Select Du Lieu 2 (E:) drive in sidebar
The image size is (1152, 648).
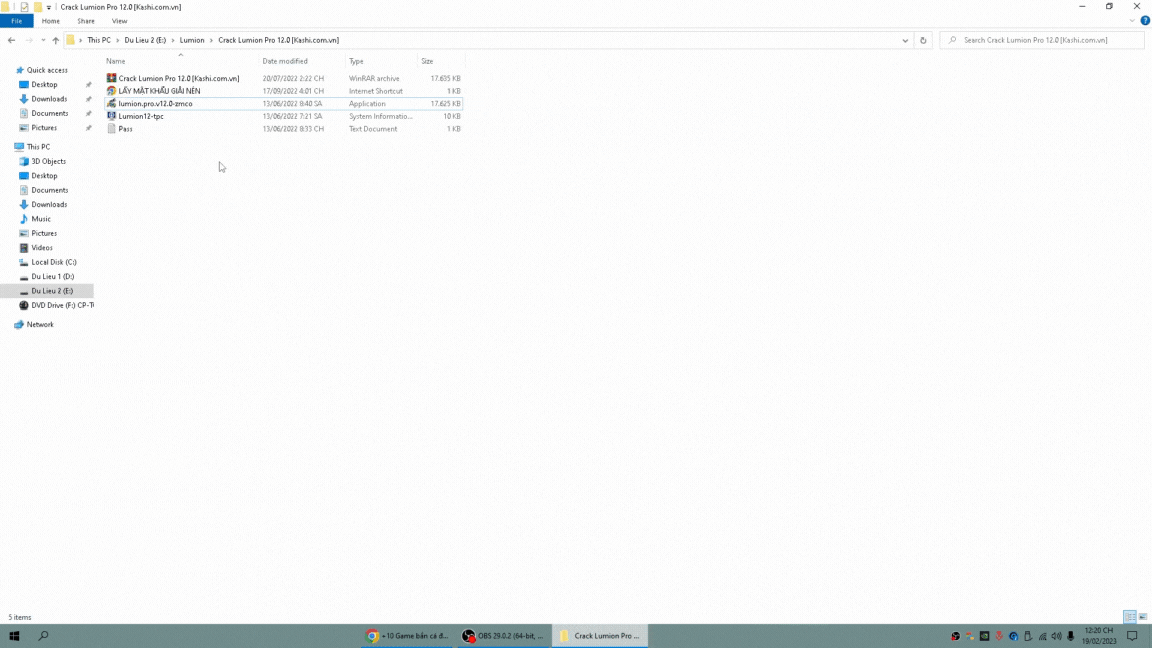coord(51,291)
